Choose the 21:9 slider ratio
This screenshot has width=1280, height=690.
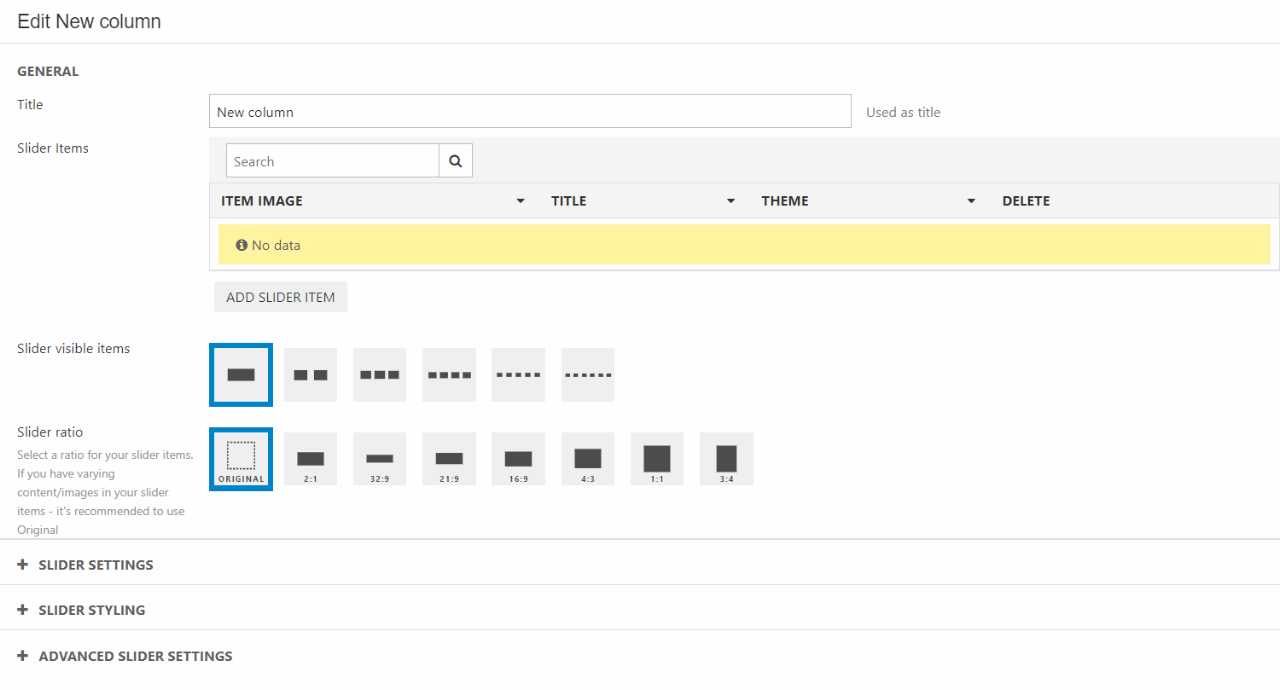pos(449,459)
